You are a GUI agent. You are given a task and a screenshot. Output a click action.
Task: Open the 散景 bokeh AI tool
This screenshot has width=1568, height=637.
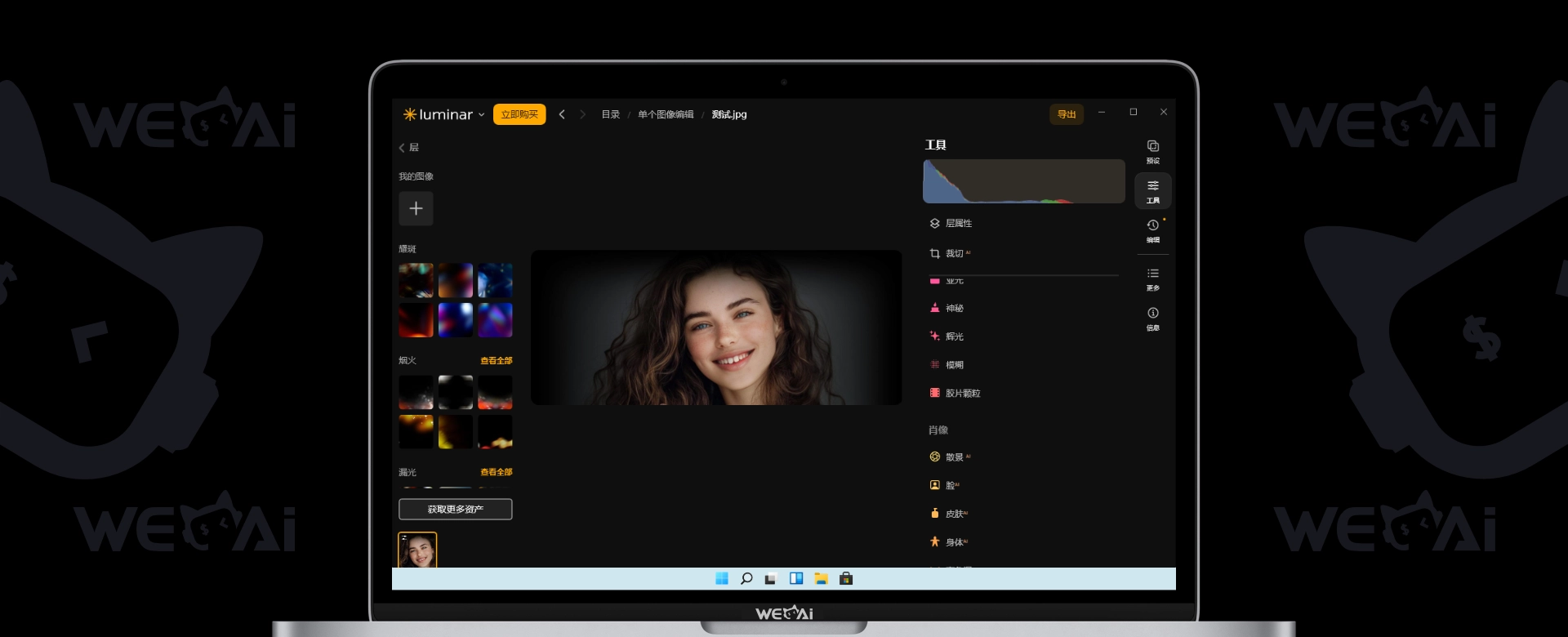[x=950, y=457]
